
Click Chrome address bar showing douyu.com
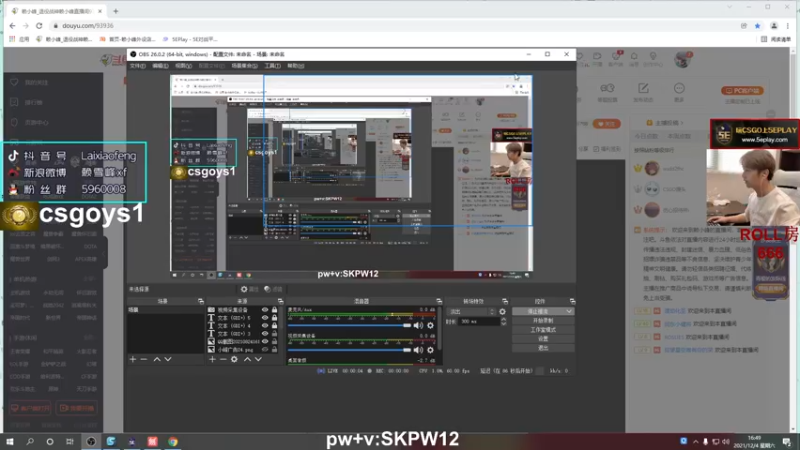(393, 26)
